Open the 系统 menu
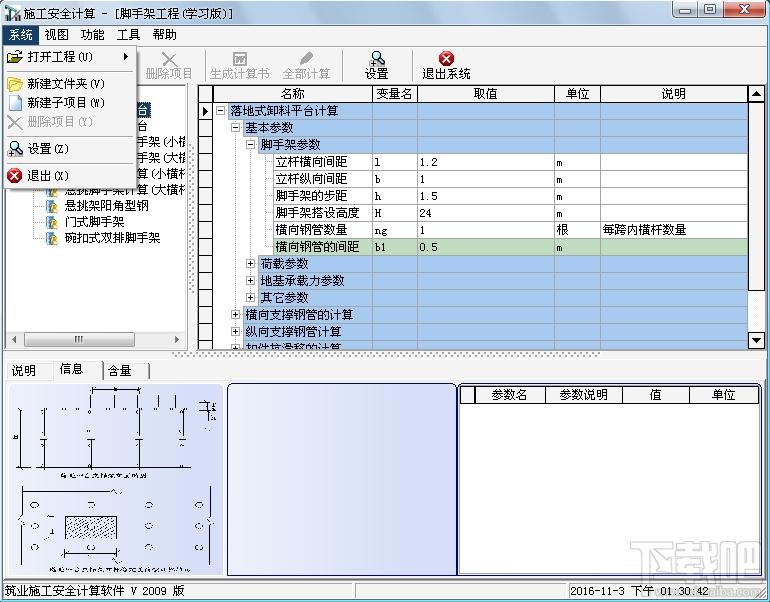Image resolution: width=770 pixels, height=602 pixels. (21, 35)
